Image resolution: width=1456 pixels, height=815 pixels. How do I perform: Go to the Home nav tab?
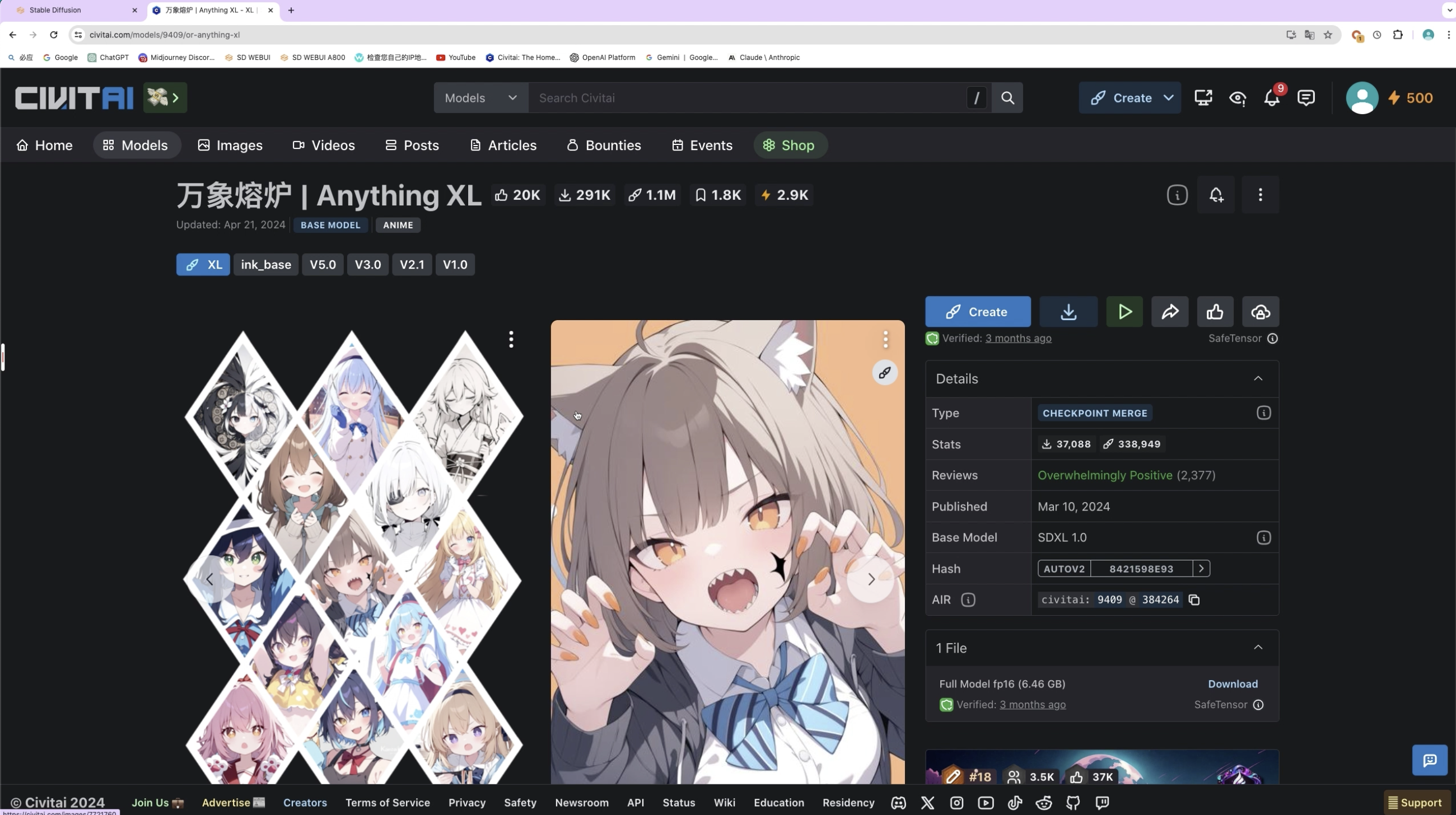(45, 145)
